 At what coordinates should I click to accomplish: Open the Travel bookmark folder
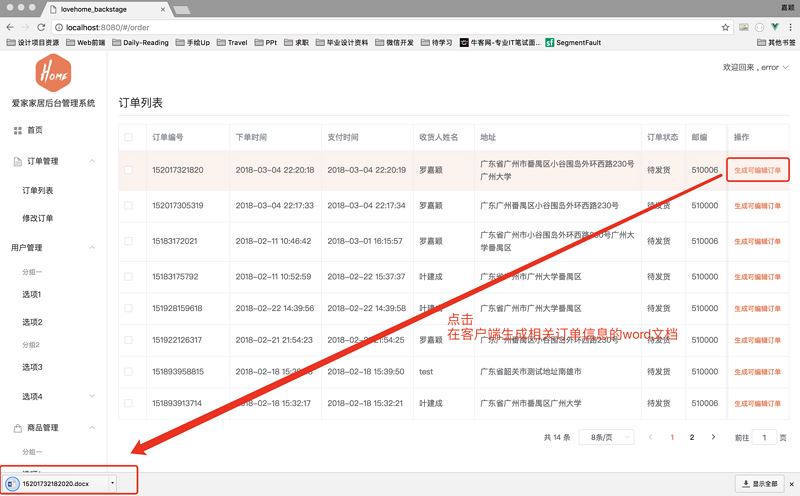click(232, 42)
